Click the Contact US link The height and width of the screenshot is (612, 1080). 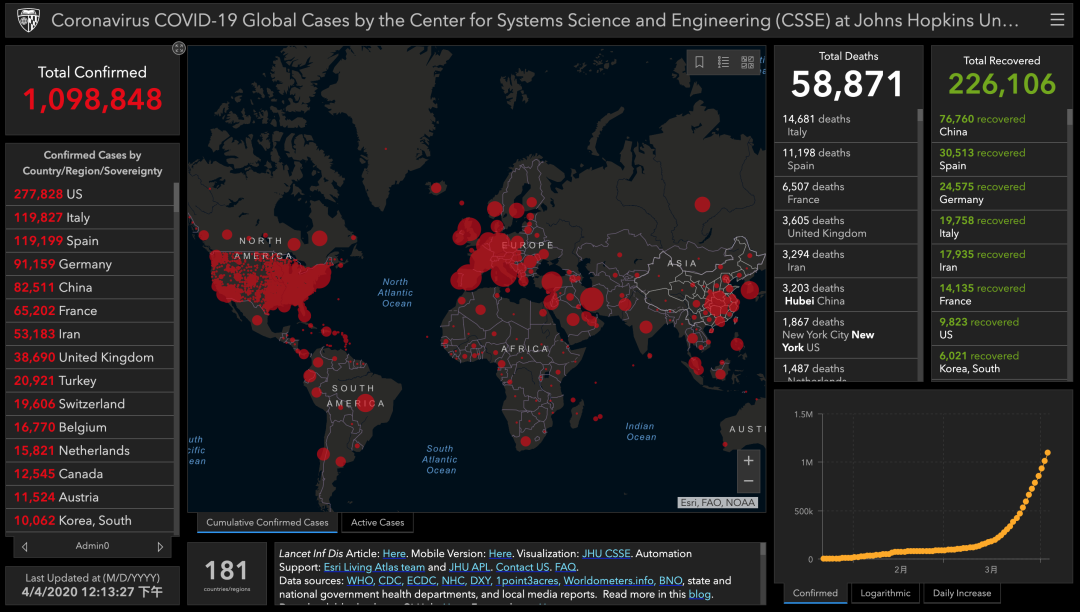coord(523,567)
